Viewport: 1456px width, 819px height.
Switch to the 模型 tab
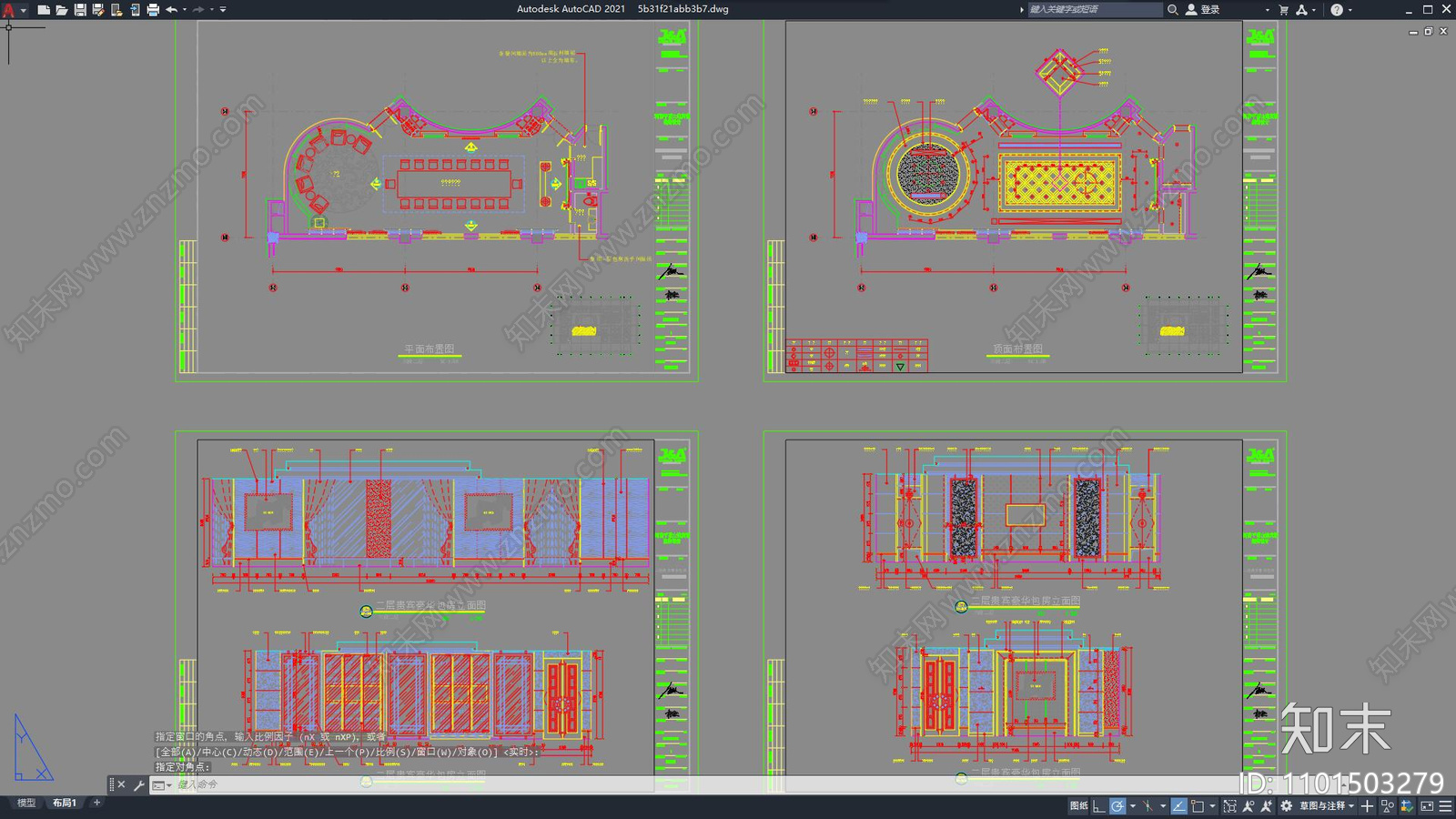(26, 803)
